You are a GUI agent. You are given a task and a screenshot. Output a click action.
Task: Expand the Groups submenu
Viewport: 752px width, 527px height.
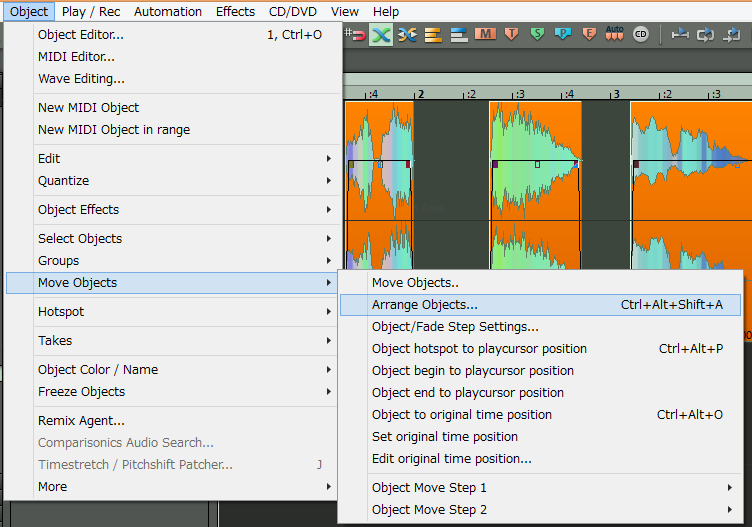click(x=173, y=260)
